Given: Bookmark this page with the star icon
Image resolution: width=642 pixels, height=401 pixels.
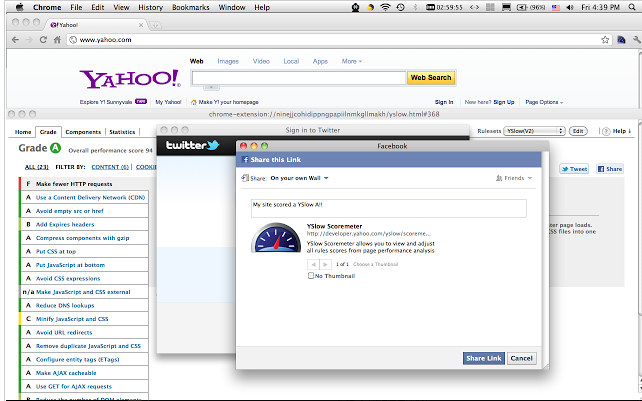Looking at the screenshot, I should [x=605, y=40].
